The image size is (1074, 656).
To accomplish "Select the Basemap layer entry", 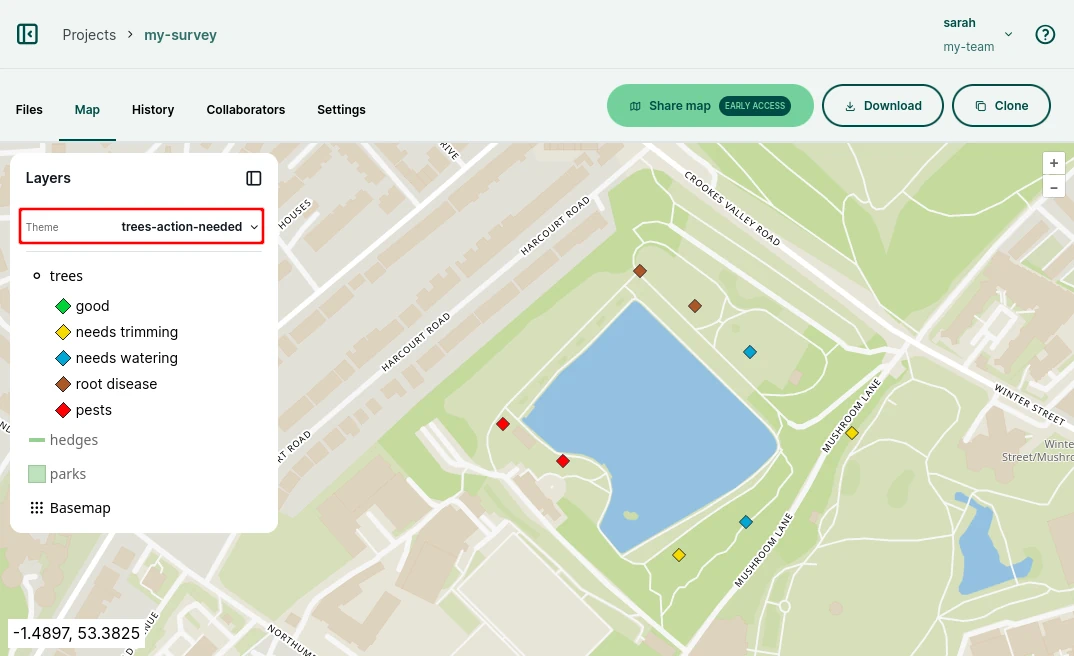I will tap(80, 508).
